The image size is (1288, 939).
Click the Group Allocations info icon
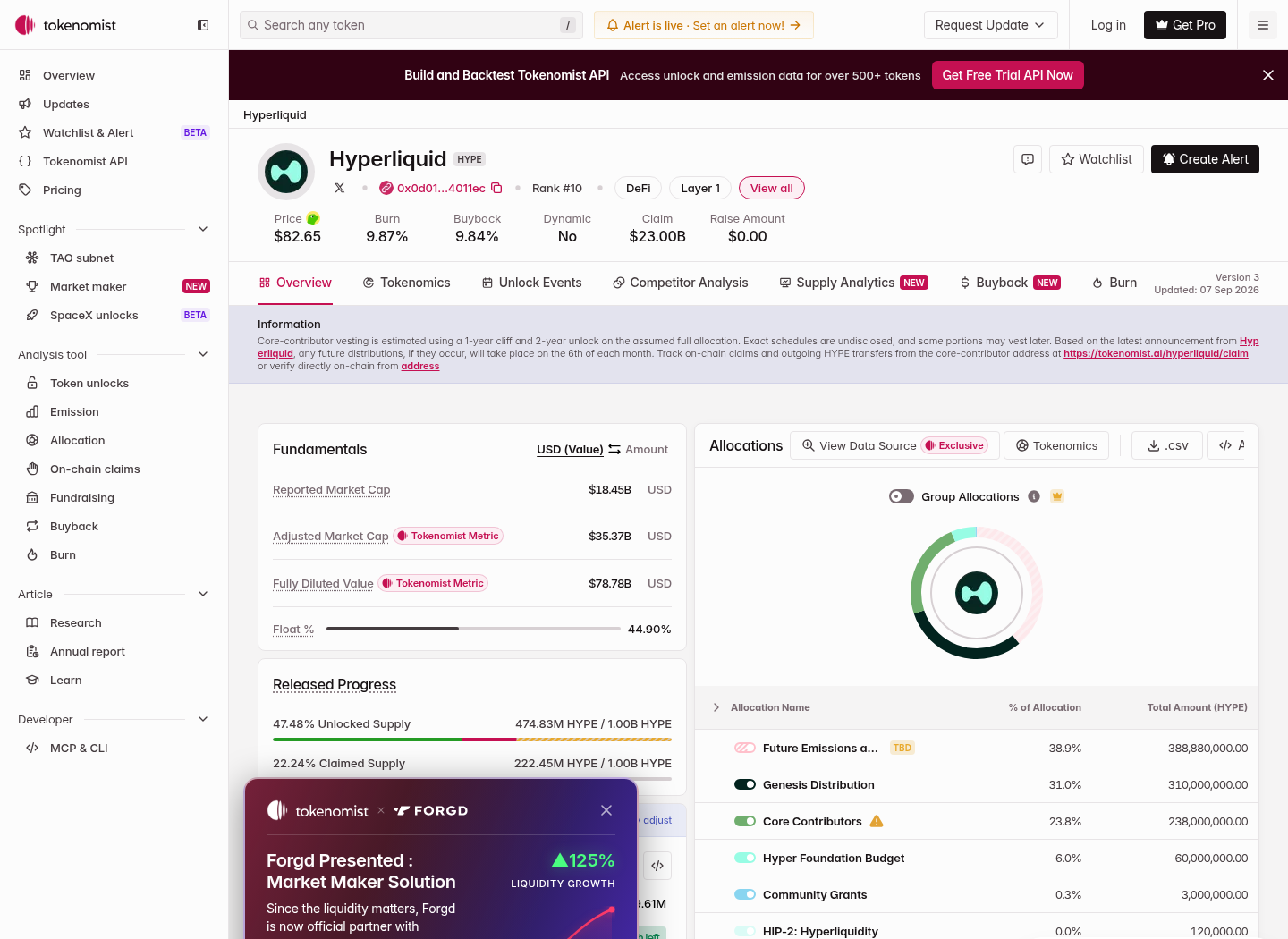[x=1034, y=496]
